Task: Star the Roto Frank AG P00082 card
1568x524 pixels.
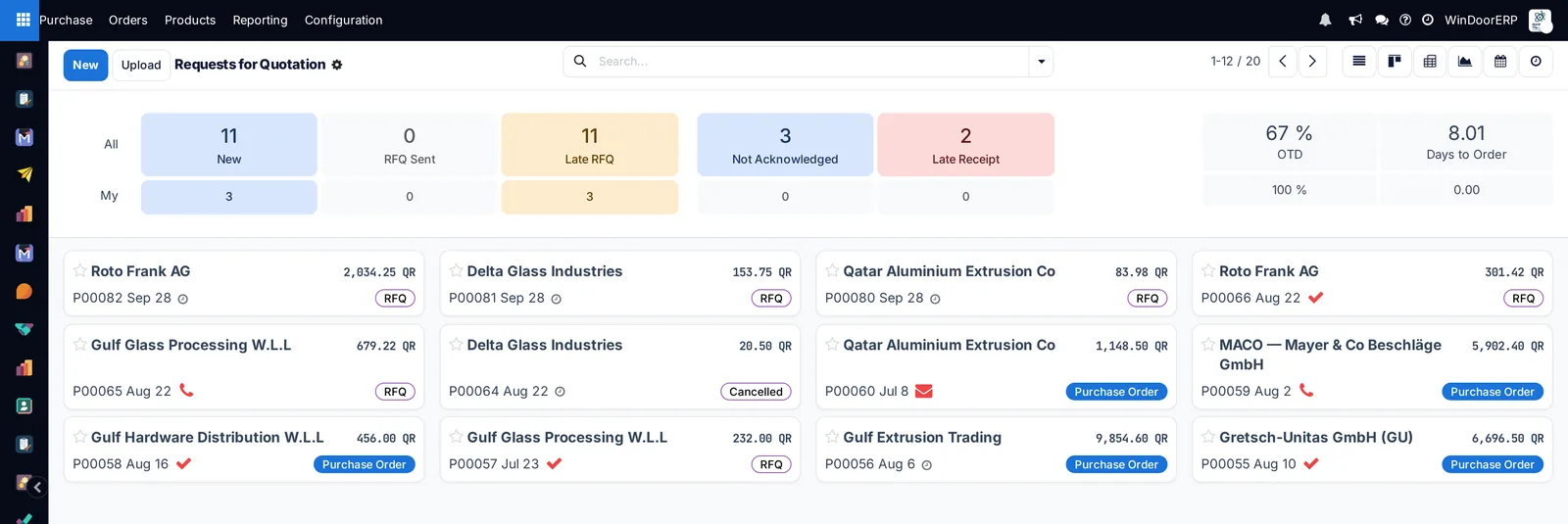Action: [x=80, y=270]
